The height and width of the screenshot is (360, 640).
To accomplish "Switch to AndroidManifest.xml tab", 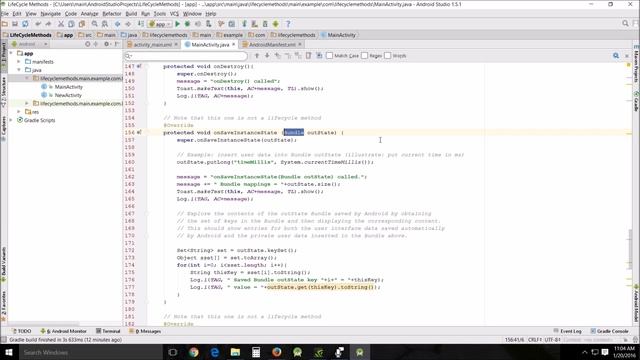I will click(x=271, y=44).
